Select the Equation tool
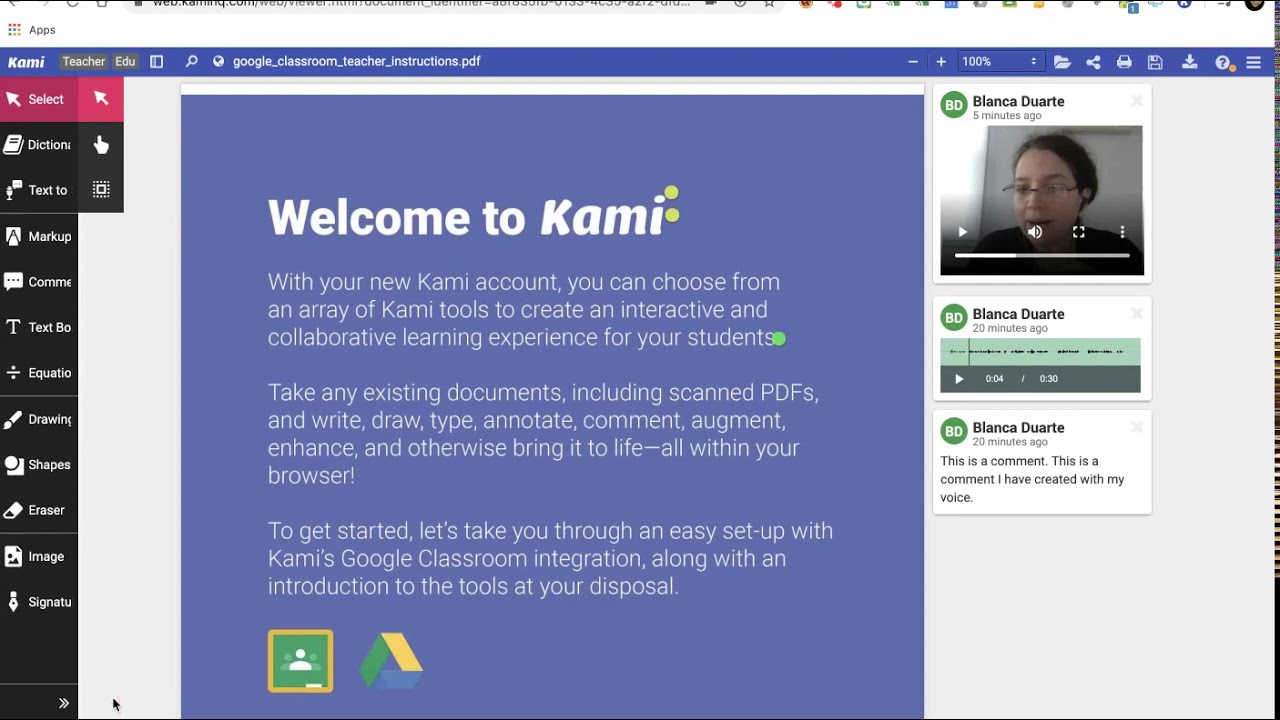 click(x=38, y=373)
